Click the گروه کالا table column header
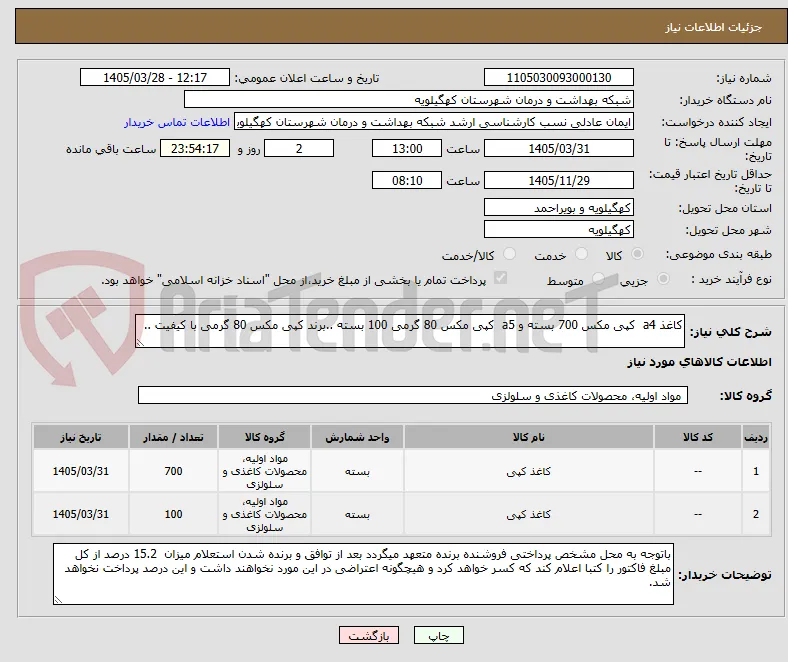 (264, 437)
